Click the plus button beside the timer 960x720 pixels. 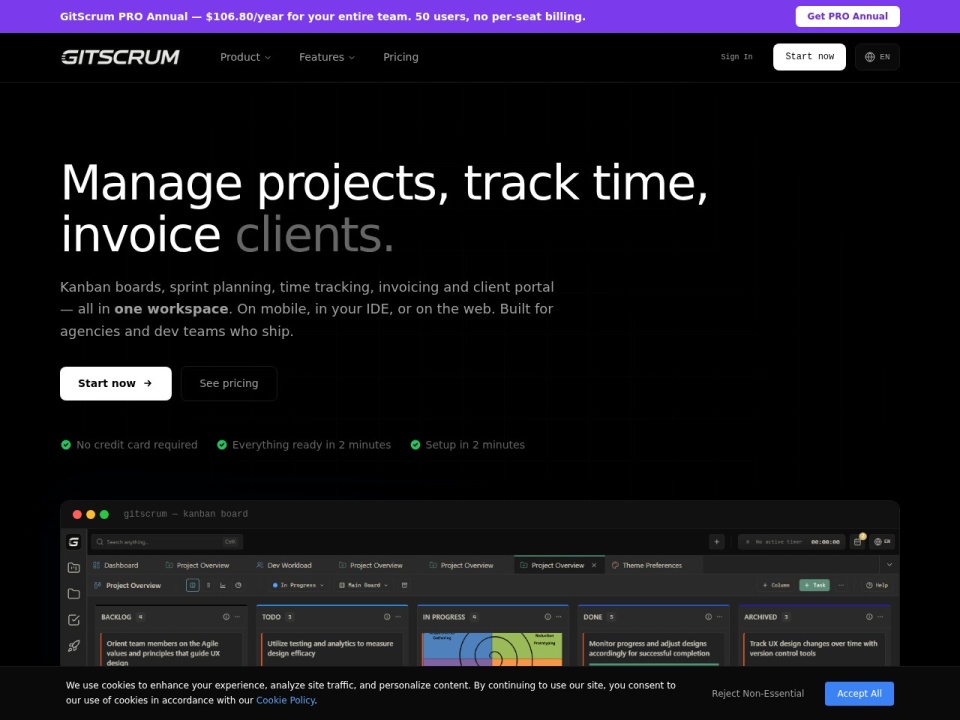pos(716,542)
